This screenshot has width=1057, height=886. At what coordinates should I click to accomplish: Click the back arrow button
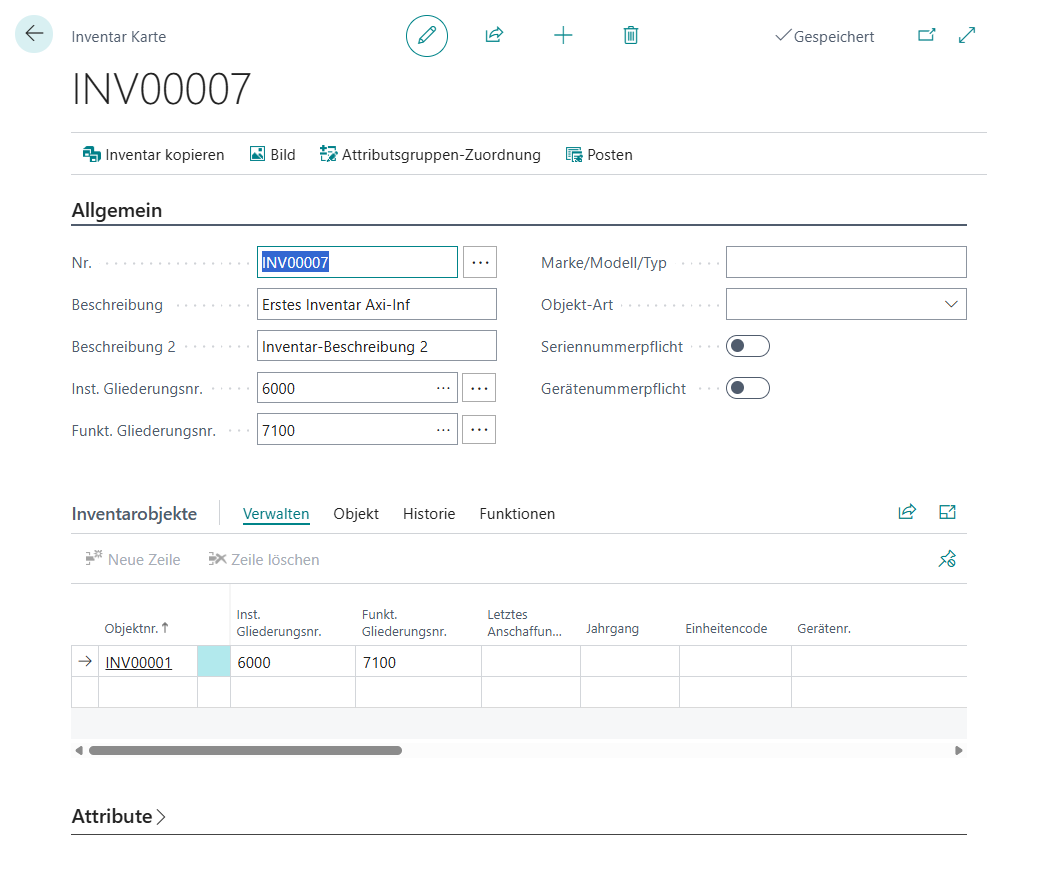(34, 34)
